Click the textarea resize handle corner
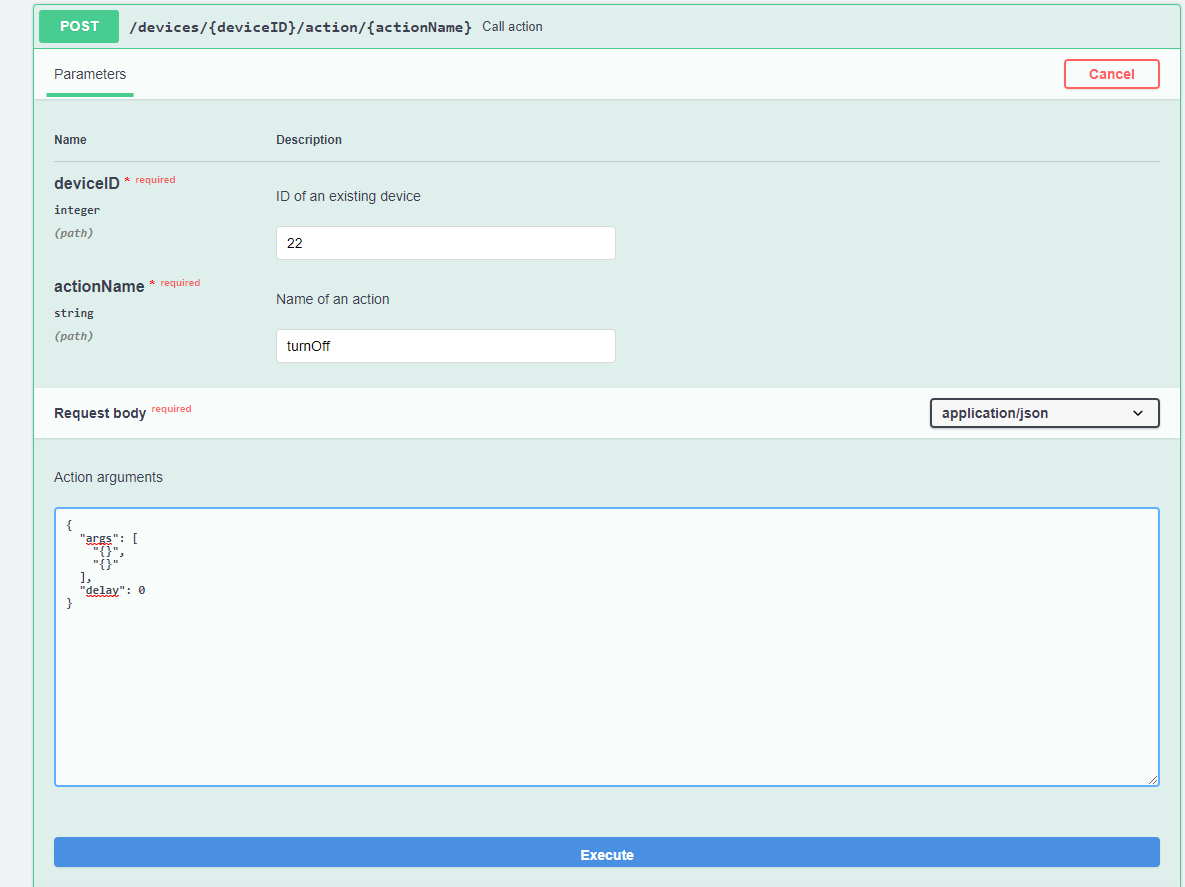 click(x=1153, y=780)
